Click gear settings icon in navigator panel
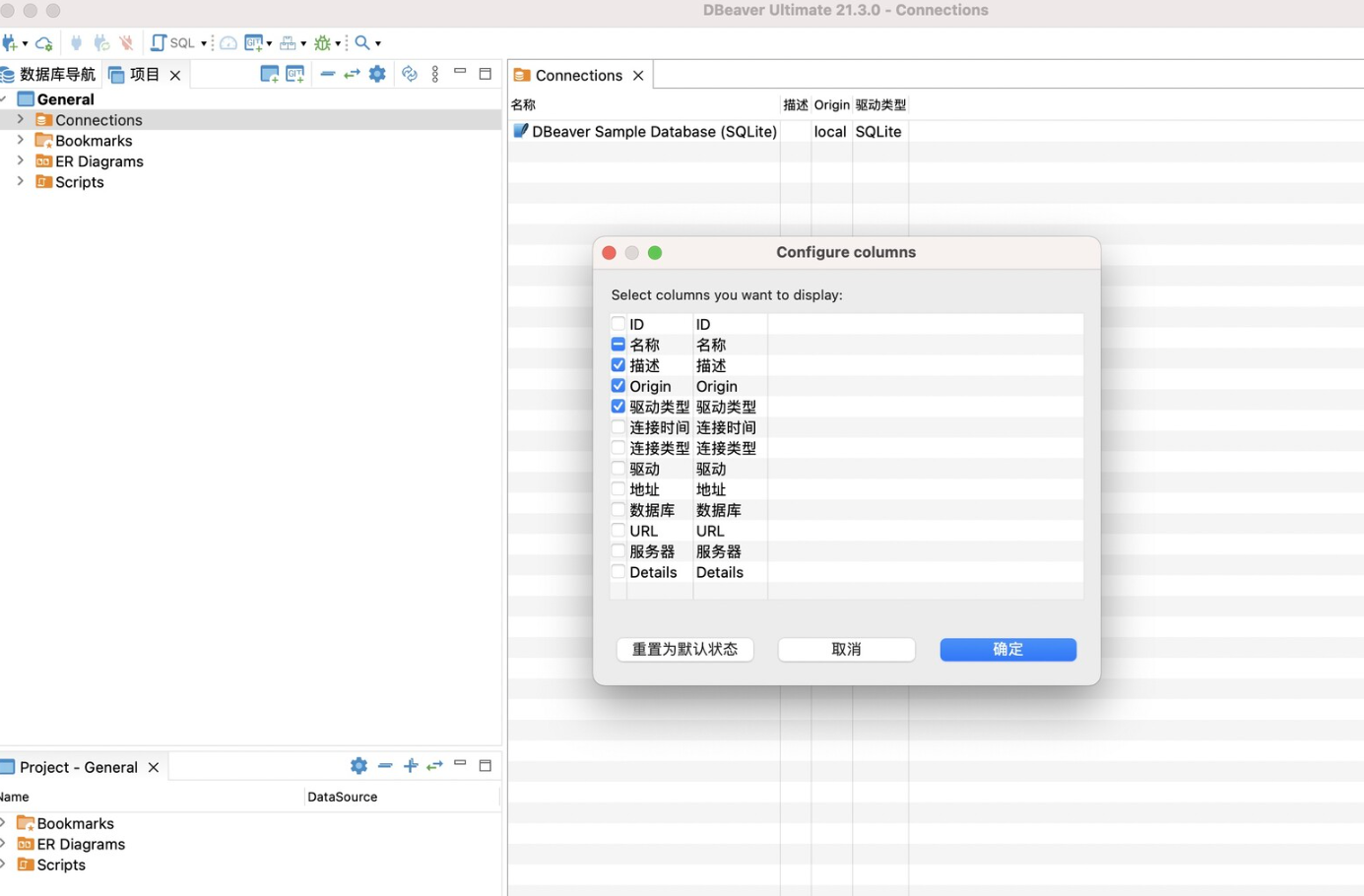Screen dimensions: 1364x896 [x=377, y=74]
